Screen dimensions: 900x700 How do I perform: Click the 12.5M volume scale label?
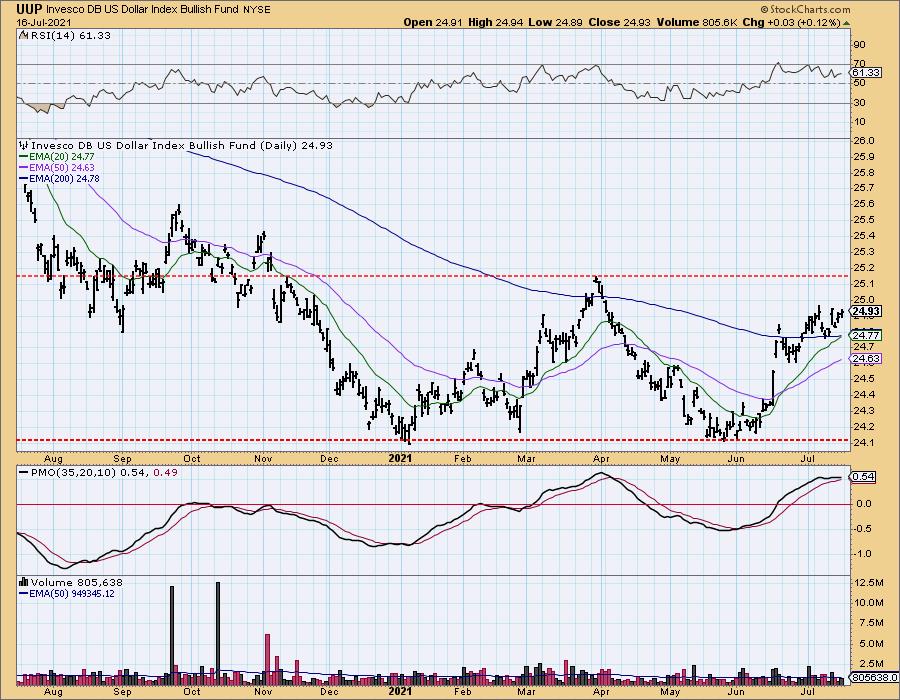[x=868, y=582]
